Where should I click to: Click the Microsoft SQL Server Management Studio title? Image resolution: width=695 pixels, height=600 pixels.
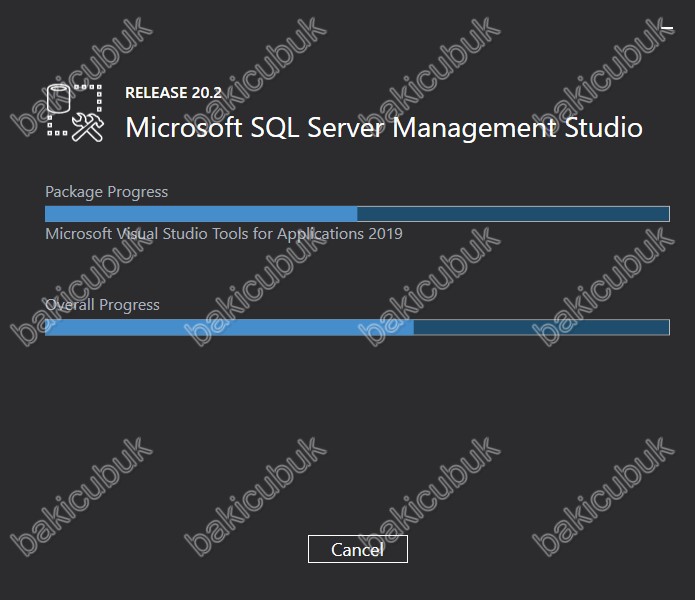pyautogui.click(x=384, y=128)
